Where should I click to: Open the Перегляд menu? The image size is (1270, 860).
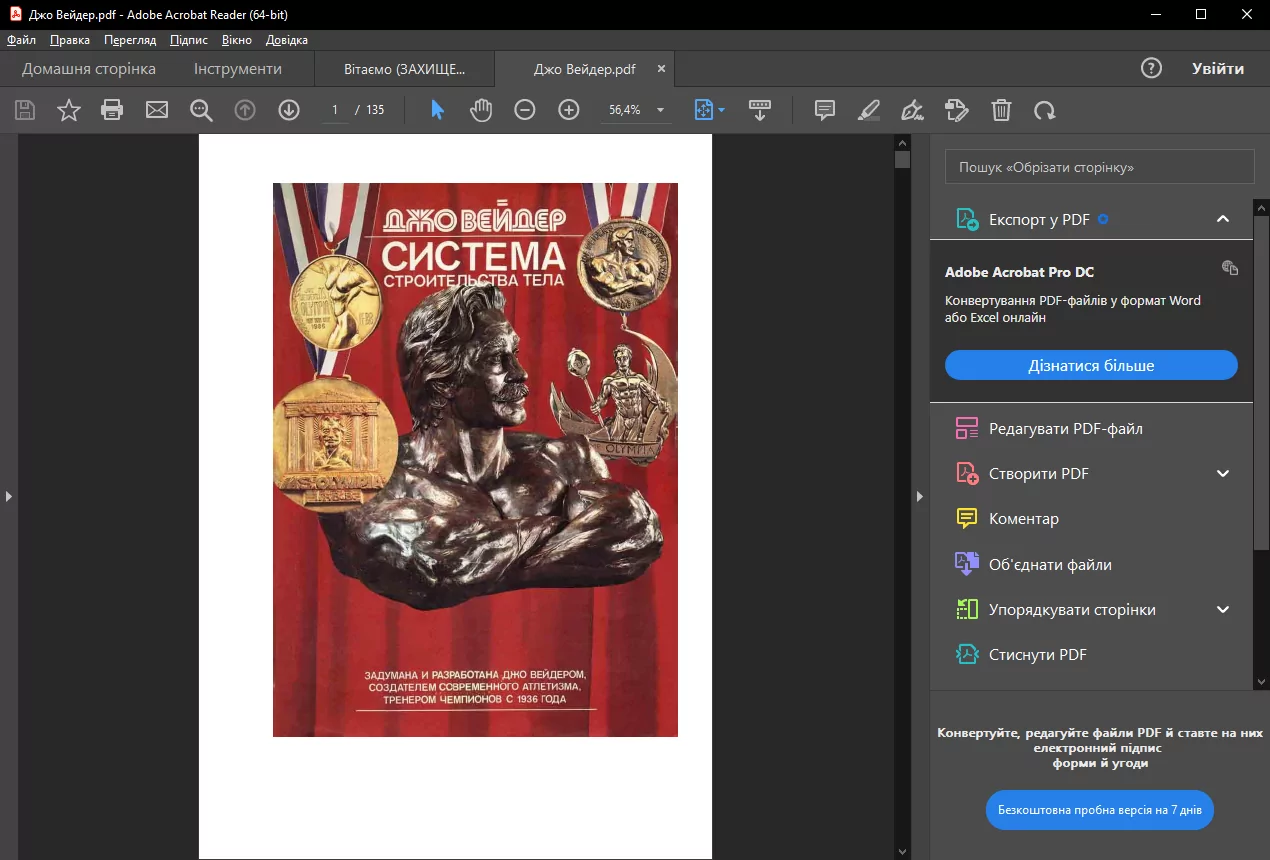coord(130,40)
